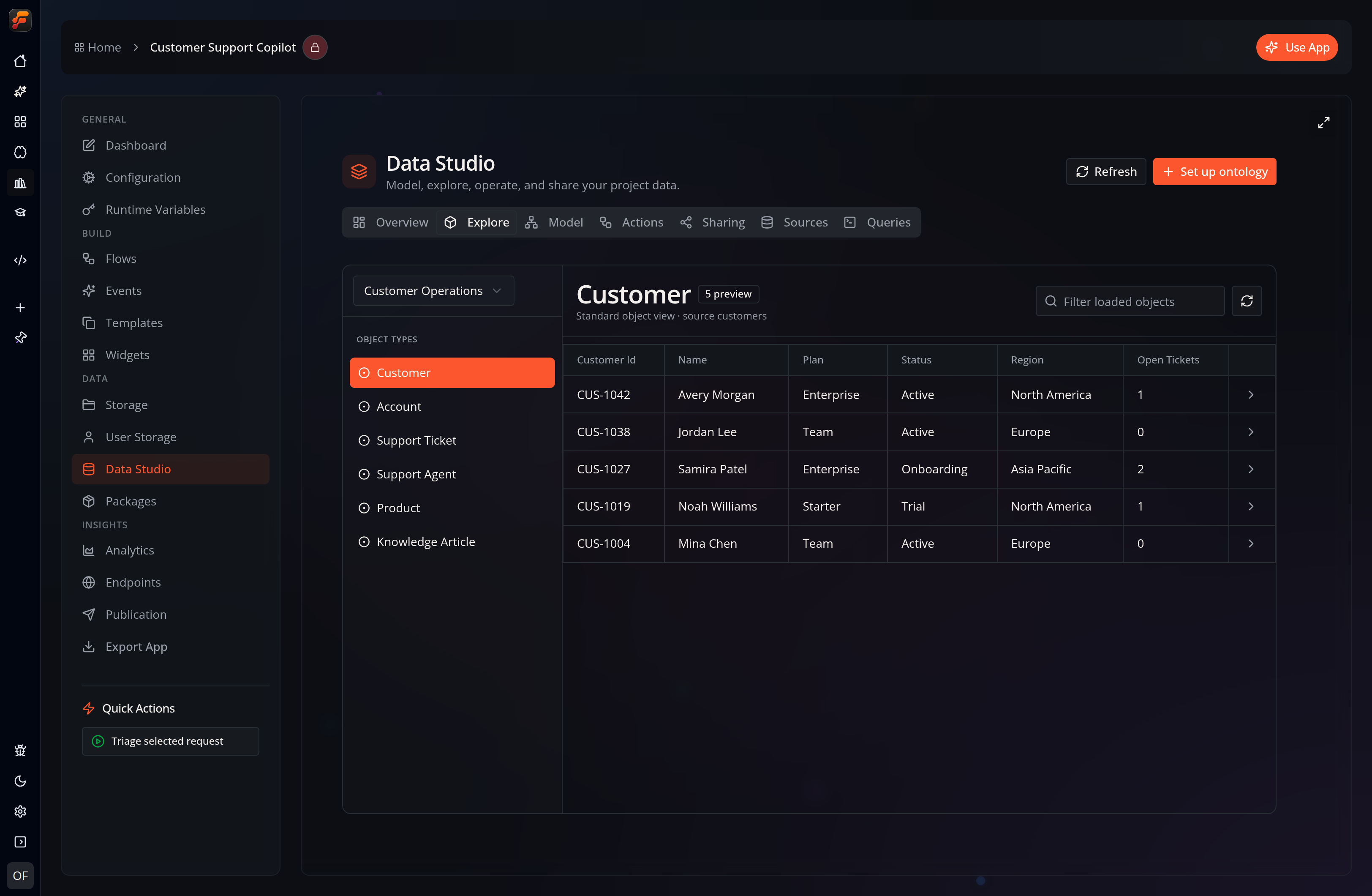Open Endpoints in the sidebar
The image size is (1372, 896).
(171, 583)
